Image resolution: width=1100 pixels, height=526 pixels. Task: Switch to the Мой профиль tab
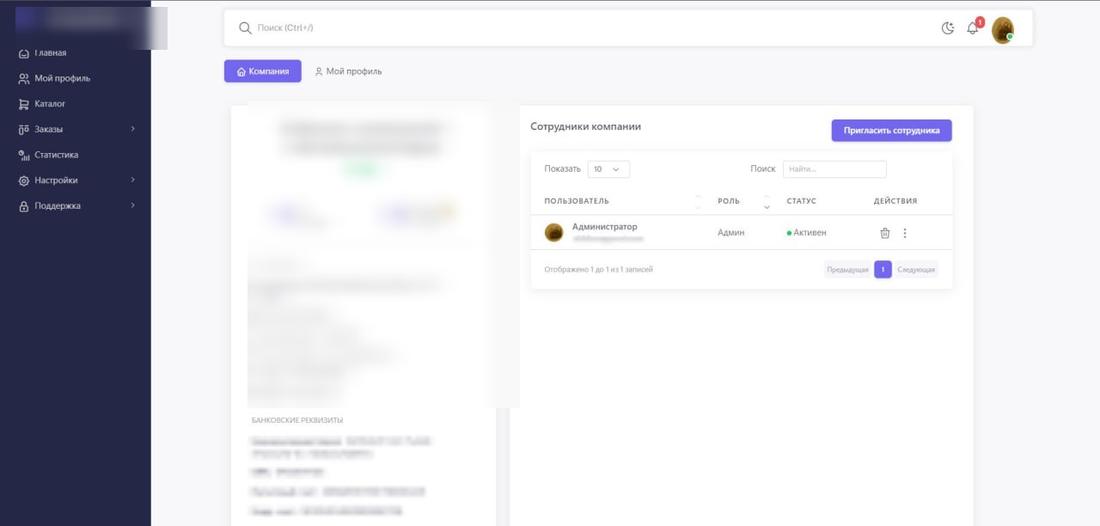coord(348,72)
